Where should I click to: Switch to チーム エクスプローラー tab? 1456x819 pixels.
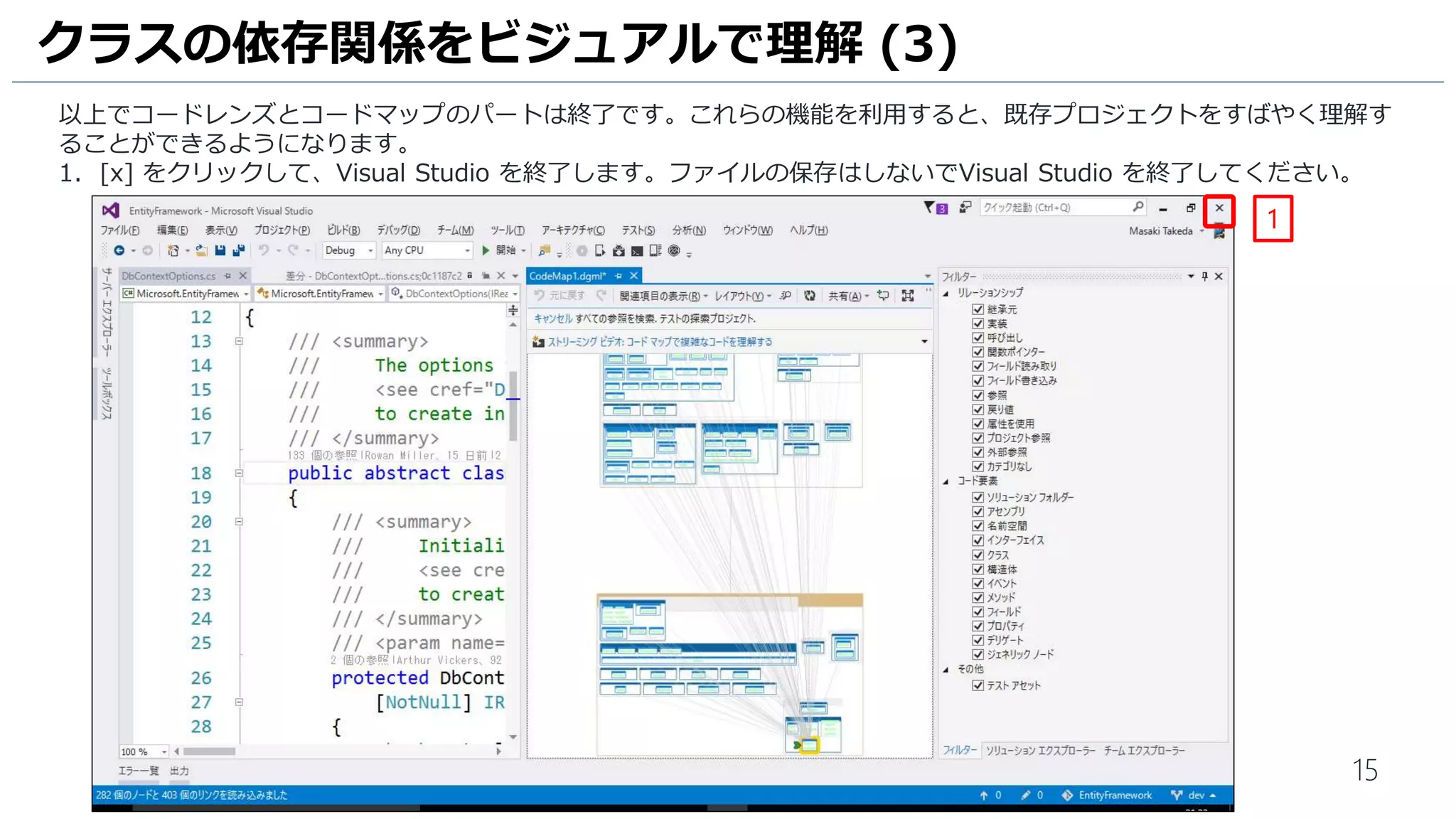(x=1144, y=751)
